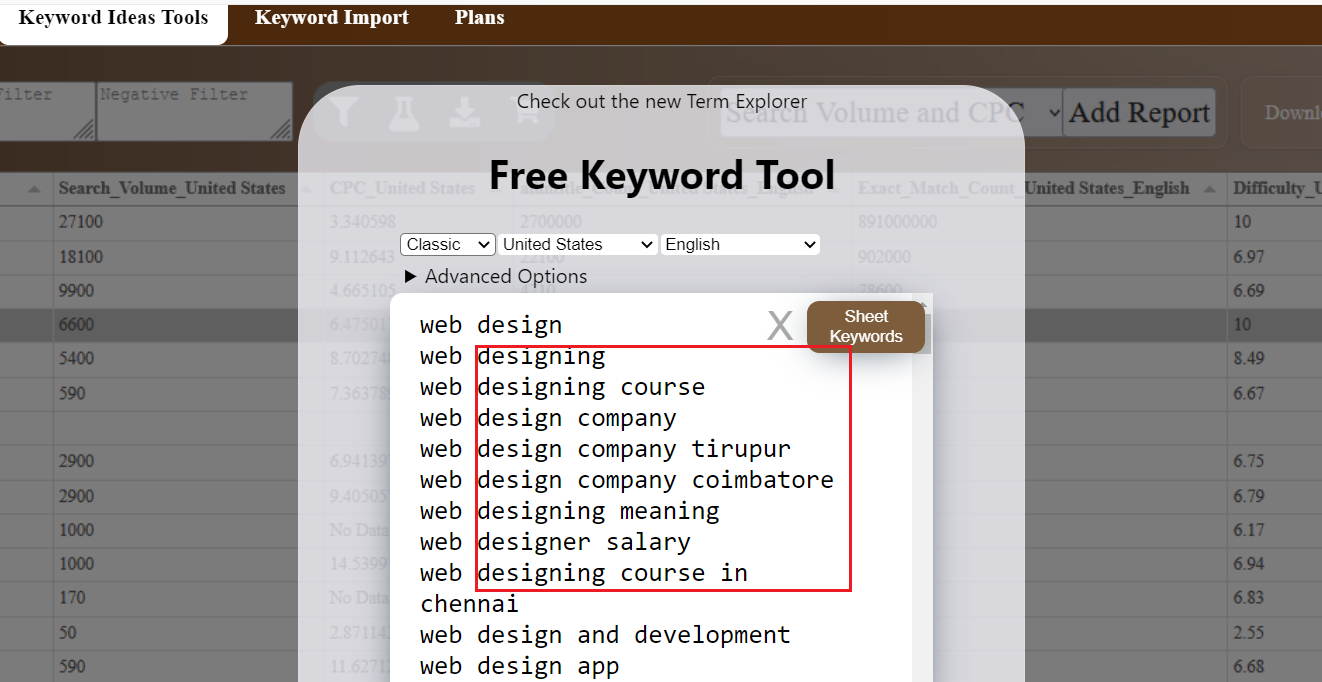Go to the Plans tab
Screen dimensions: 1322x682
click(479, 18)
